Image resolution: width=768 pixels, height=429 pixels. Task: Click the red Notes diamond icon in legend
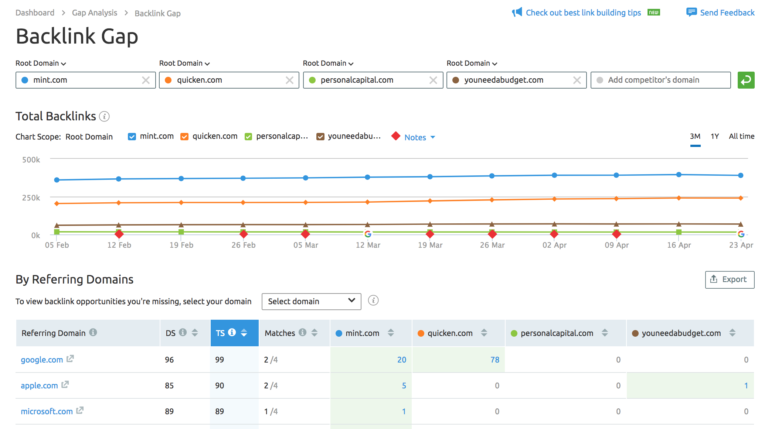tap(396, 136)
